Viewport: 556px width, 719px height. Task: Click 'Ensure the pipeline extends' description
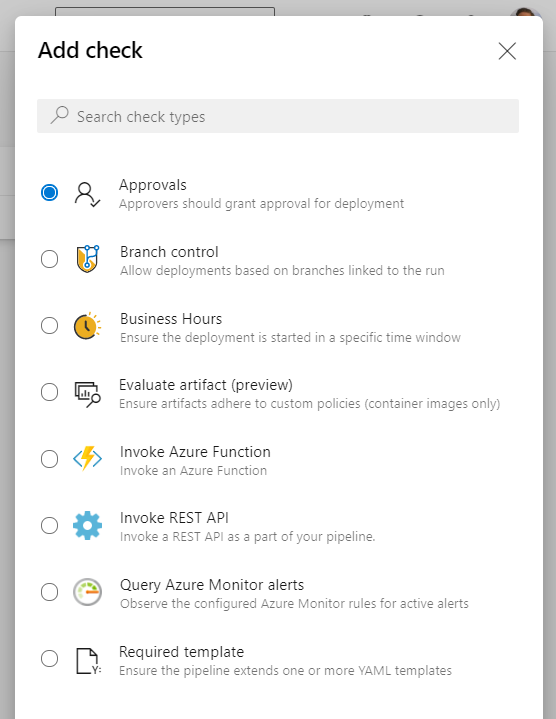pos(286,670)
